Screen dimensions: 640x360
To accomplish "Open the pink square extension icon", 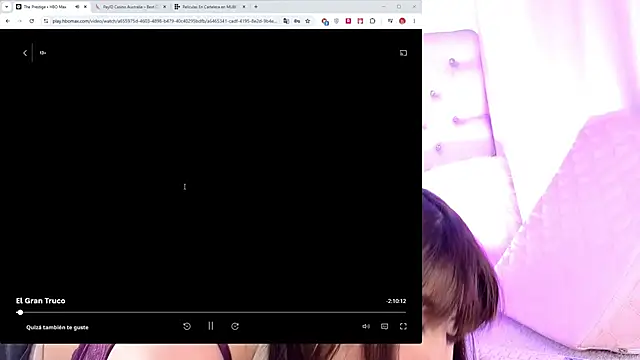I will pos(348,21).
